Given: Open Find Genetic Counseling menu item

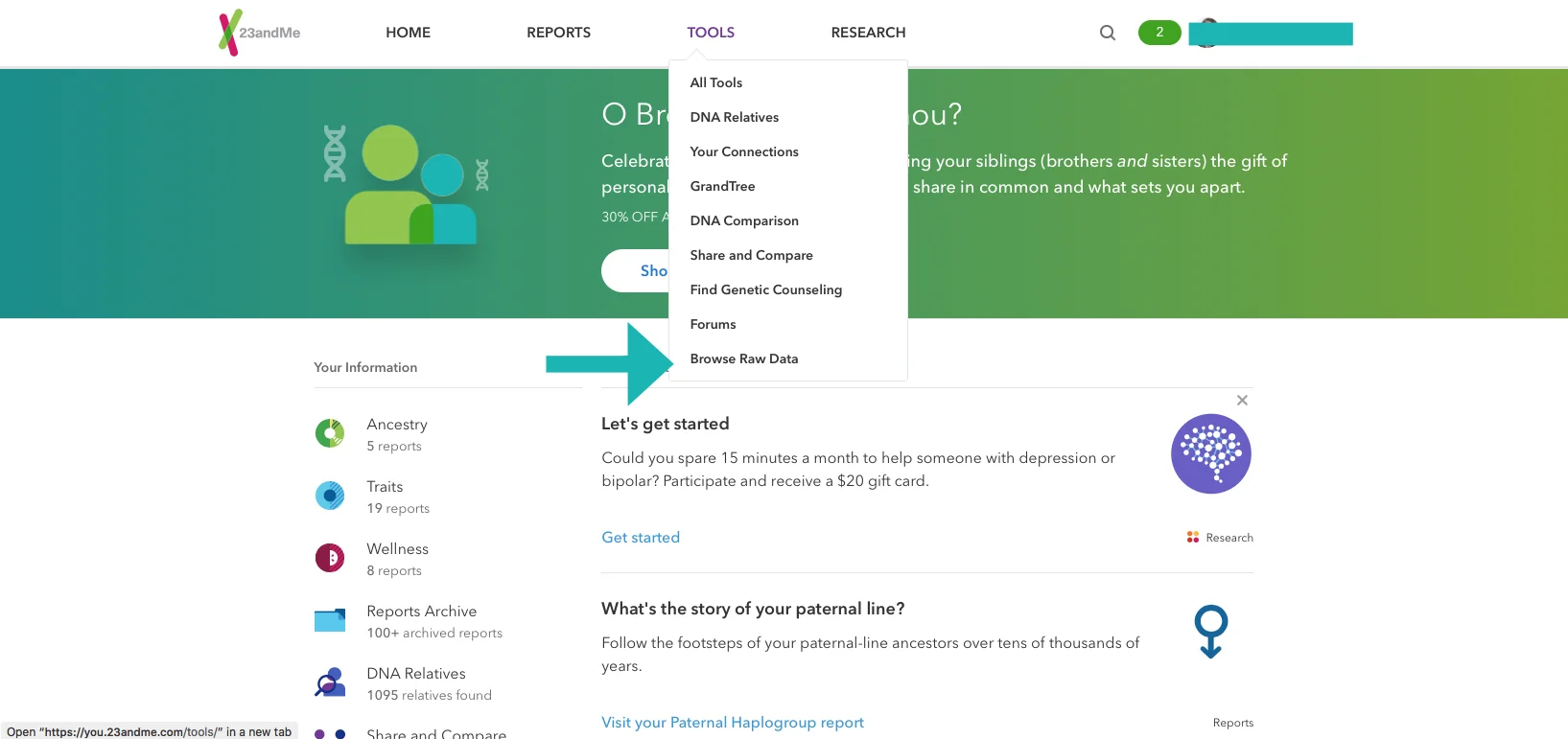Looking at the screenshot, I should [766, 289].
